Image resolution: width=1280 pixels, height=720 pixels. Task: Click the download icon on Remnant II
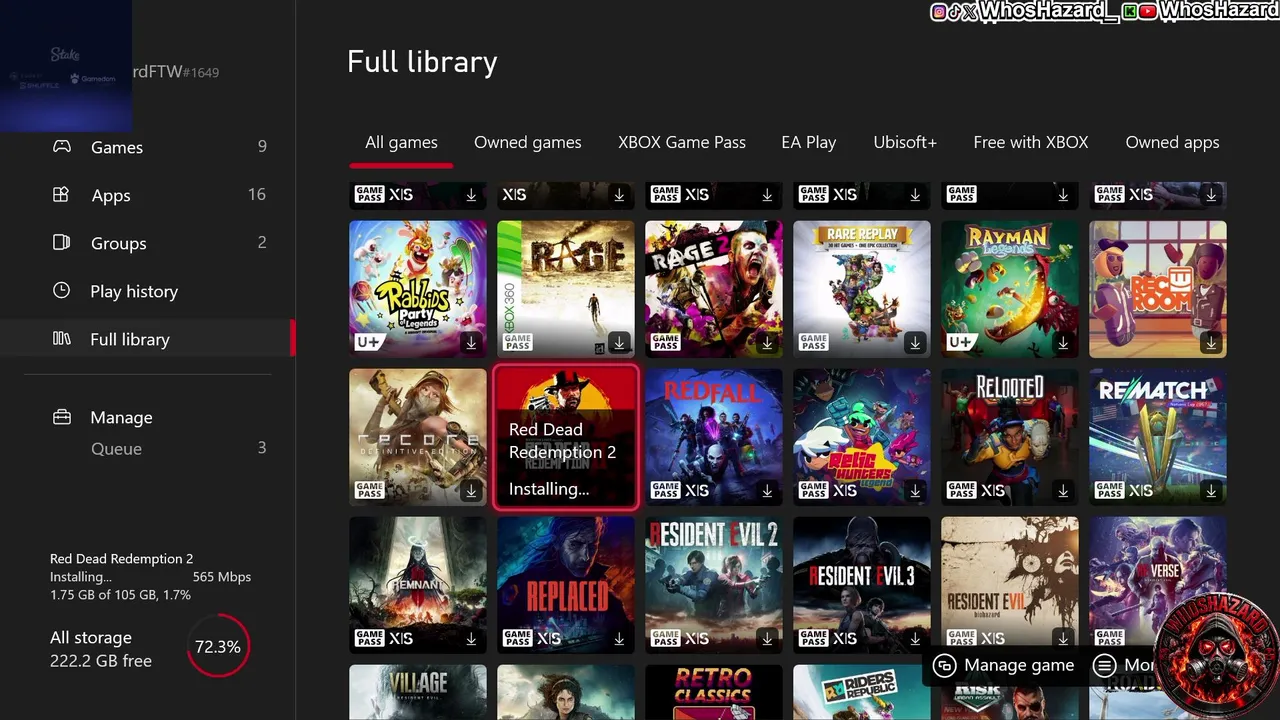click(471, 639)
